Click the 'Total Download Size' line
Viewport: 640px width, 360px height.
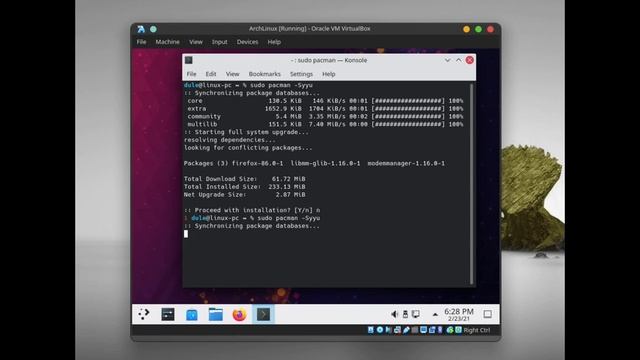click(244, 179)
